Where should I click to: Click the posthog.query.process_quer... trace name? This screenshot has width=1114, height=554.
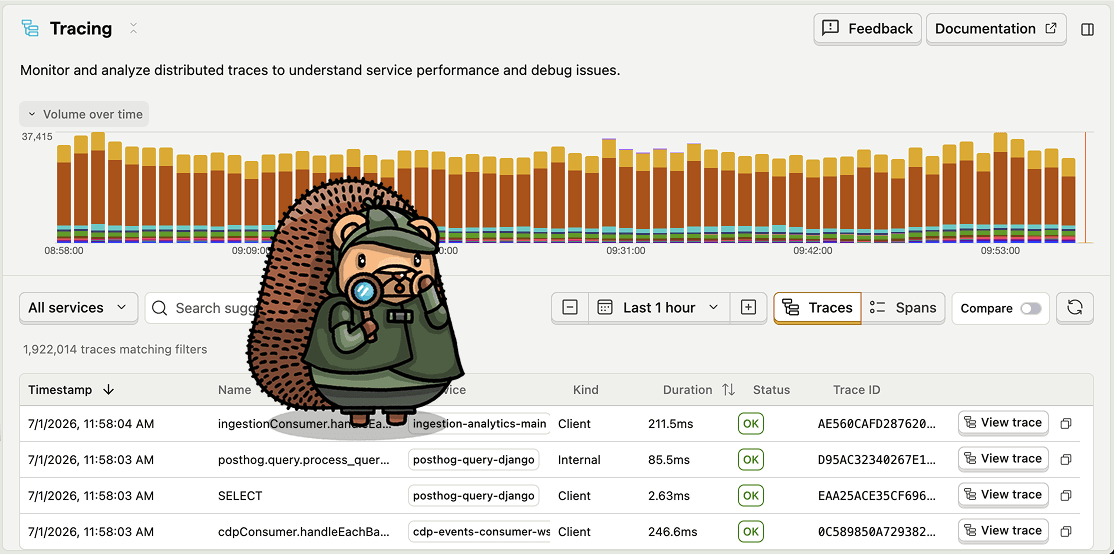[304, 460]
